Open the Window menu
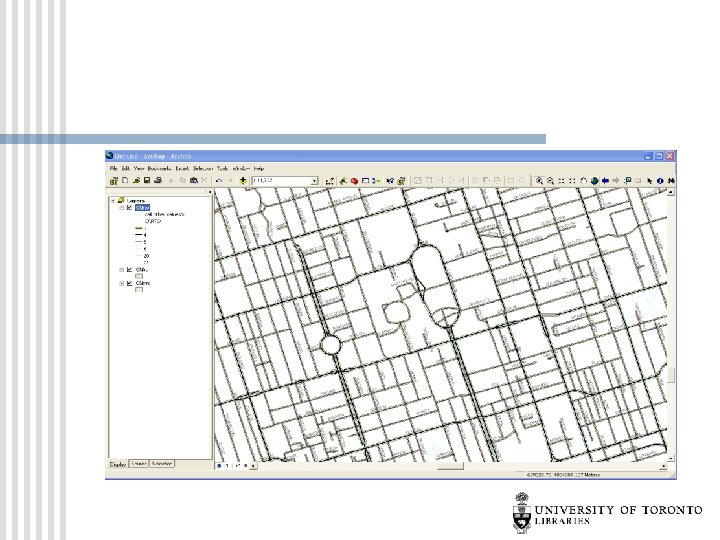Image resolution: width=720 pixels, height=540 pixels. (x=241, y=169)
